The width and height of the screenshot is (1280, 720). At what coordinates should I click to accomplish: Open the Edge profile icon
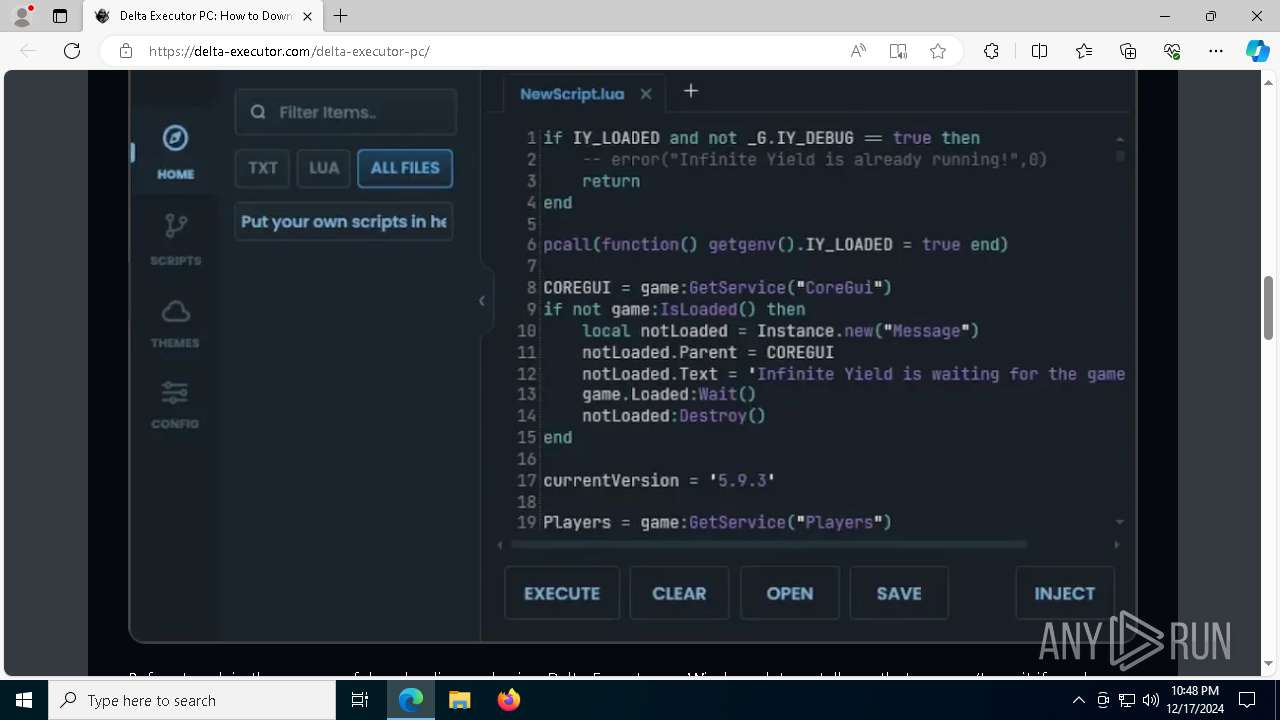tap(21, 16)
